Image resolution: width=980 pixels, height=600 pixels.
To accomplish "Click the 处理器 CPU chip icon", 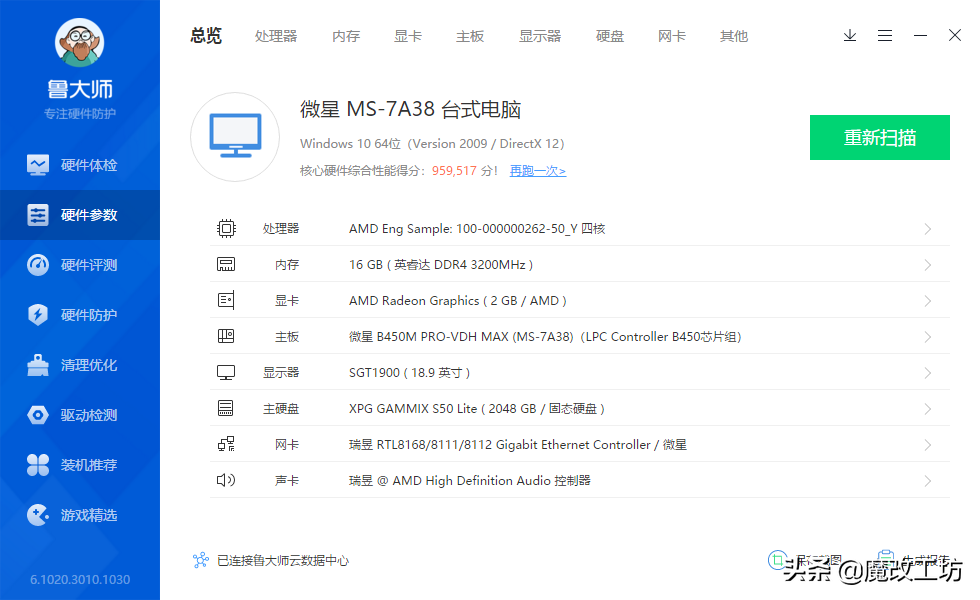I will coord(226,228).
